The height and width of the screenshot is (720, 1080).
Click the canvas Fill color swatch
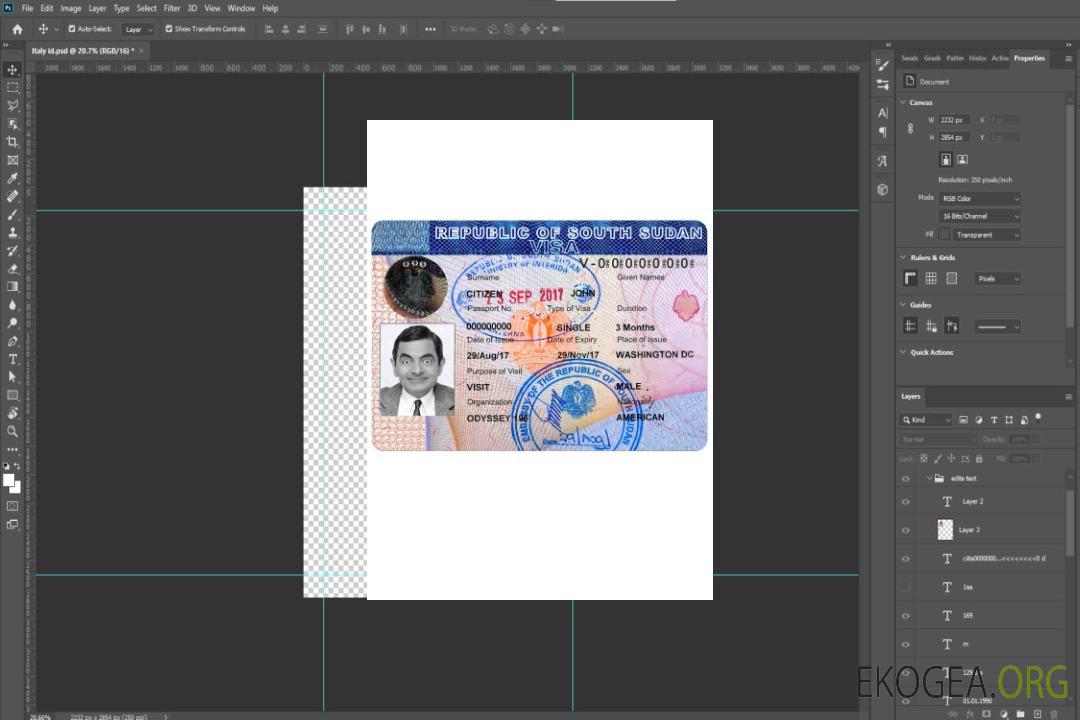[944, 235]
